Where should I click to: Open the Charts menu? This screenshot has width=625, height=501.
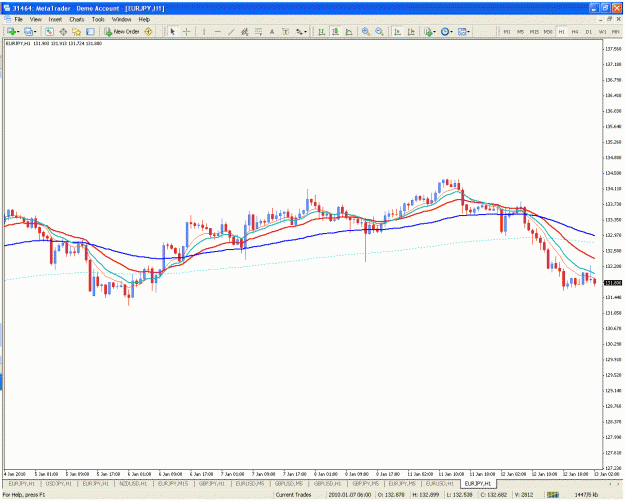[x=77, y=19]
